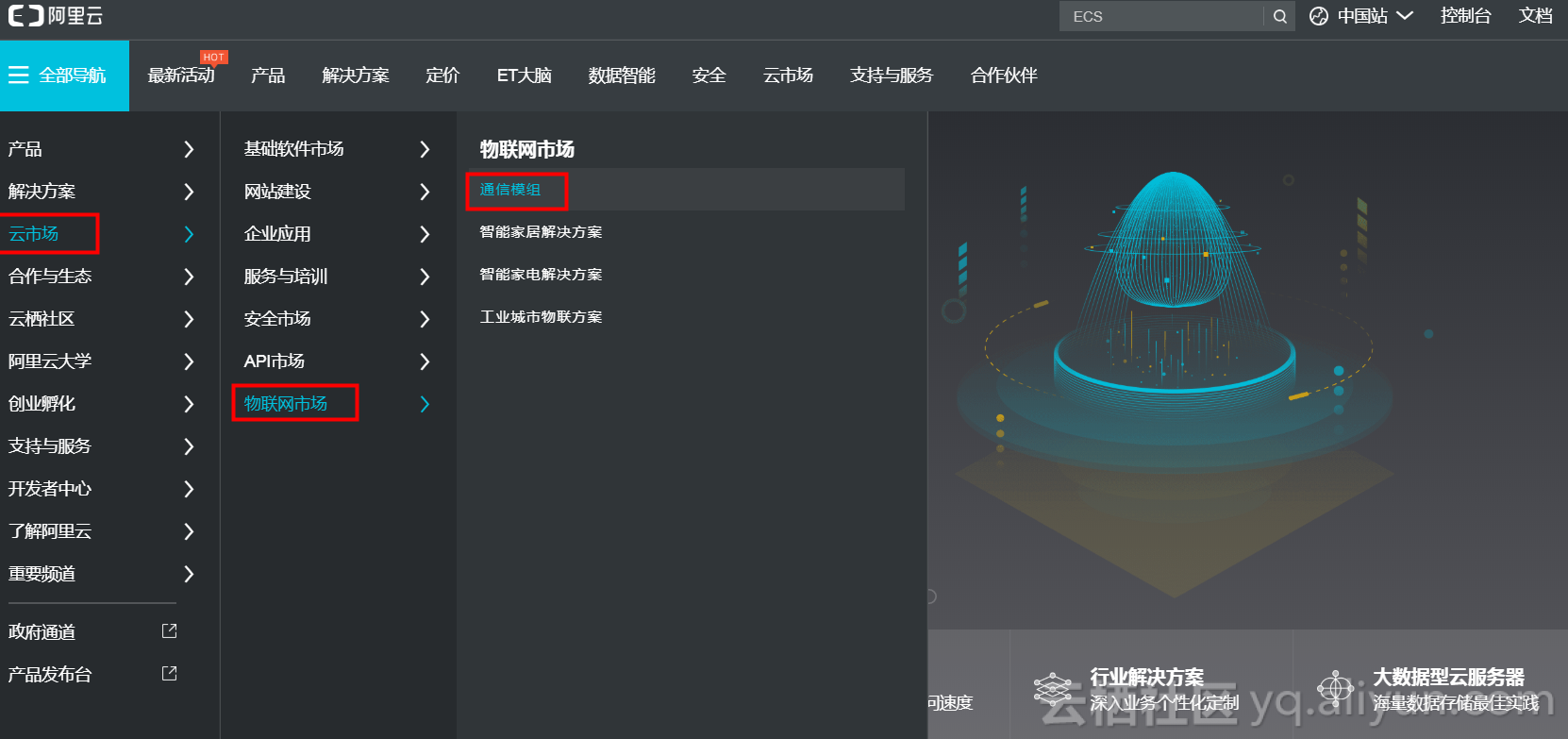Expand chevron beside 企业应用

point(425,234)
